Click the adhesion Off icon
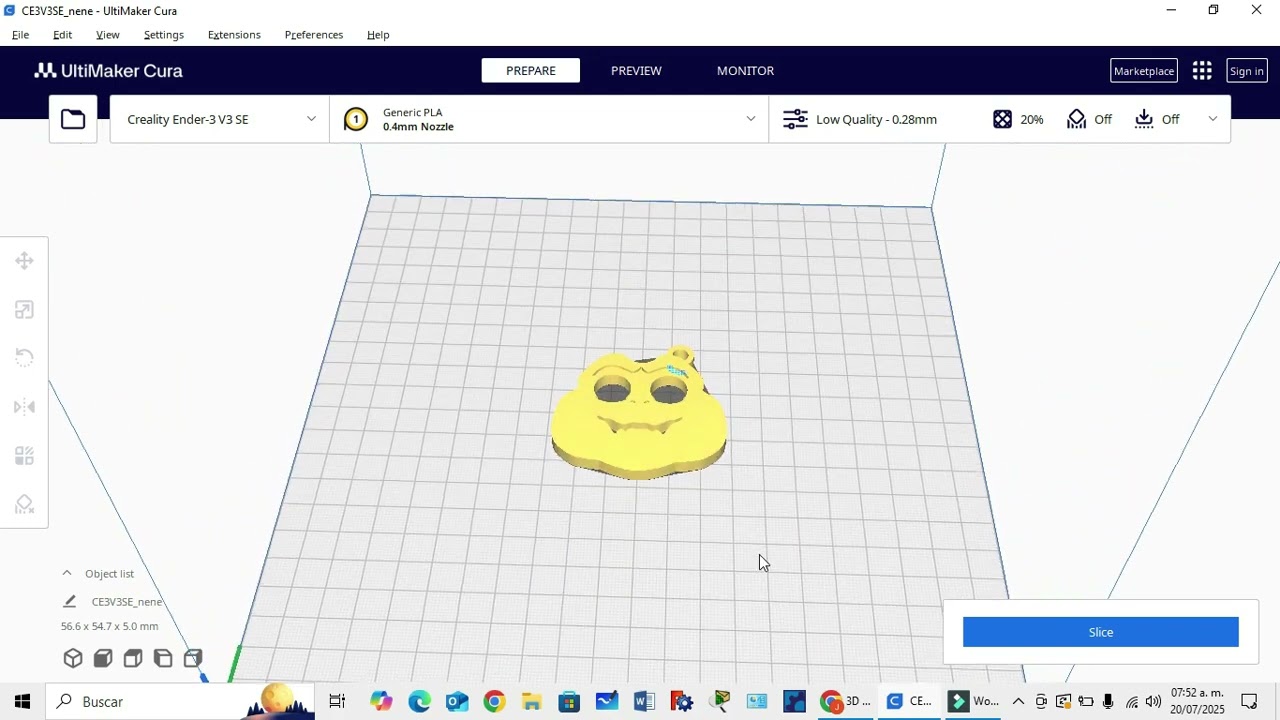The width and height of the screenshot is (1280, 720). tap(1144, 119)
